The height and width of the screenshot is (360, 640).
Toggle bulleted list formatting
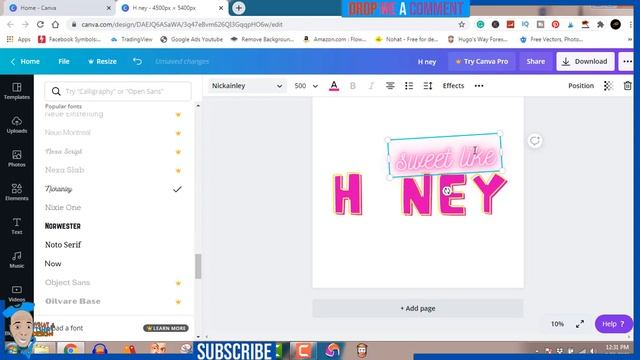pyautogui.click(x=409, y=86)
